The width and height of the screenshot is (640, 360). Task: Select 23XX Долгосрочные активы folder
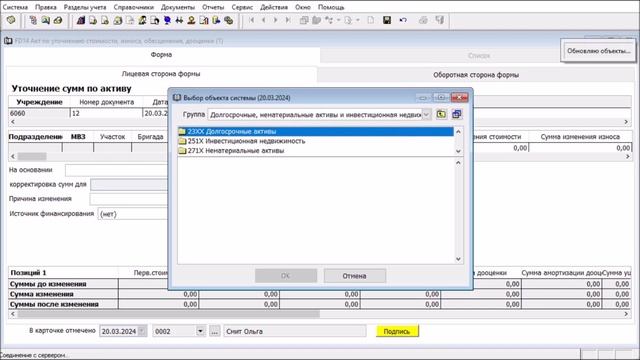pyautogui.click(x=316, y=131)
